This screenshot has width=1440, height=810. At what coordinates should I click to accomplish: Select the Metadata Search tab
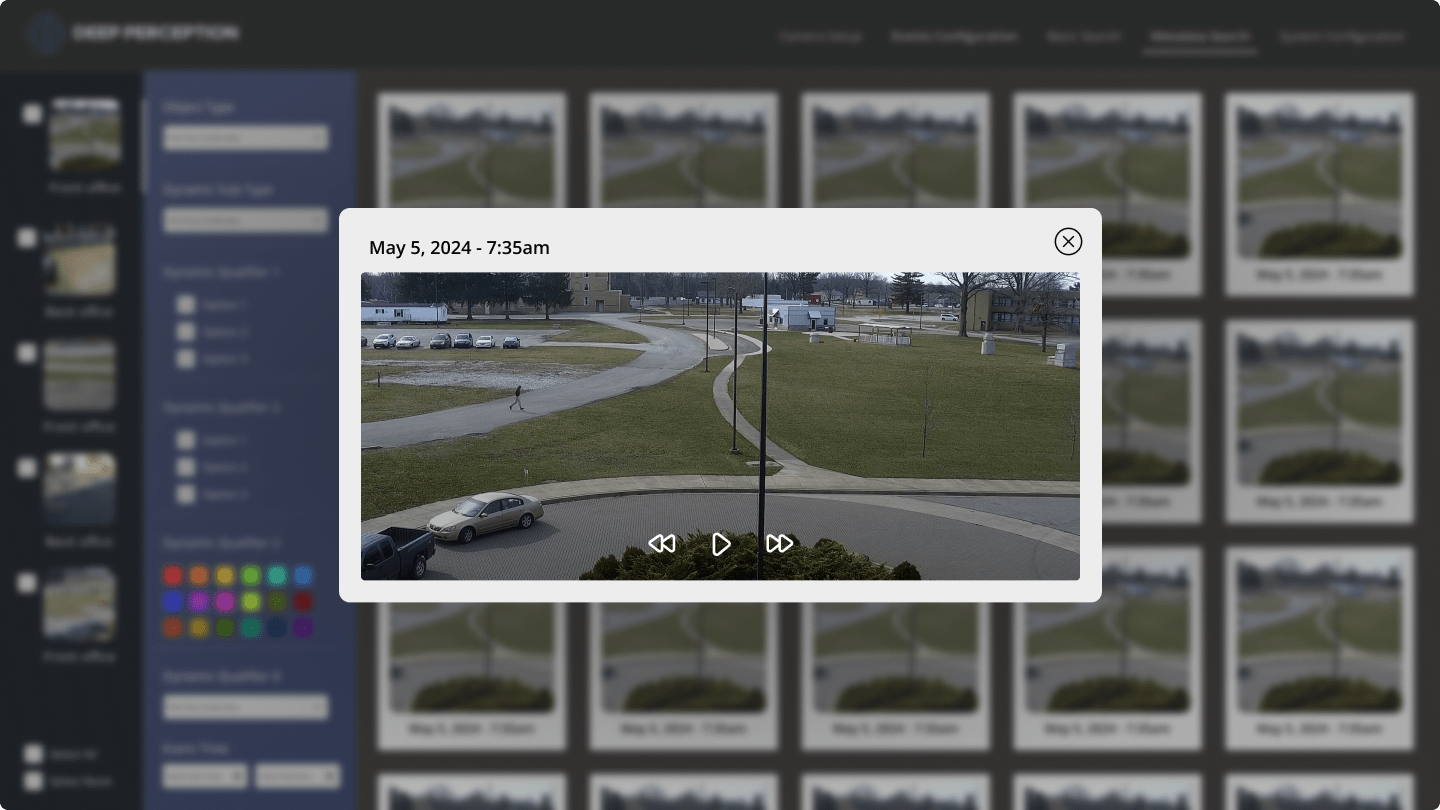(x=1199, y=37)
